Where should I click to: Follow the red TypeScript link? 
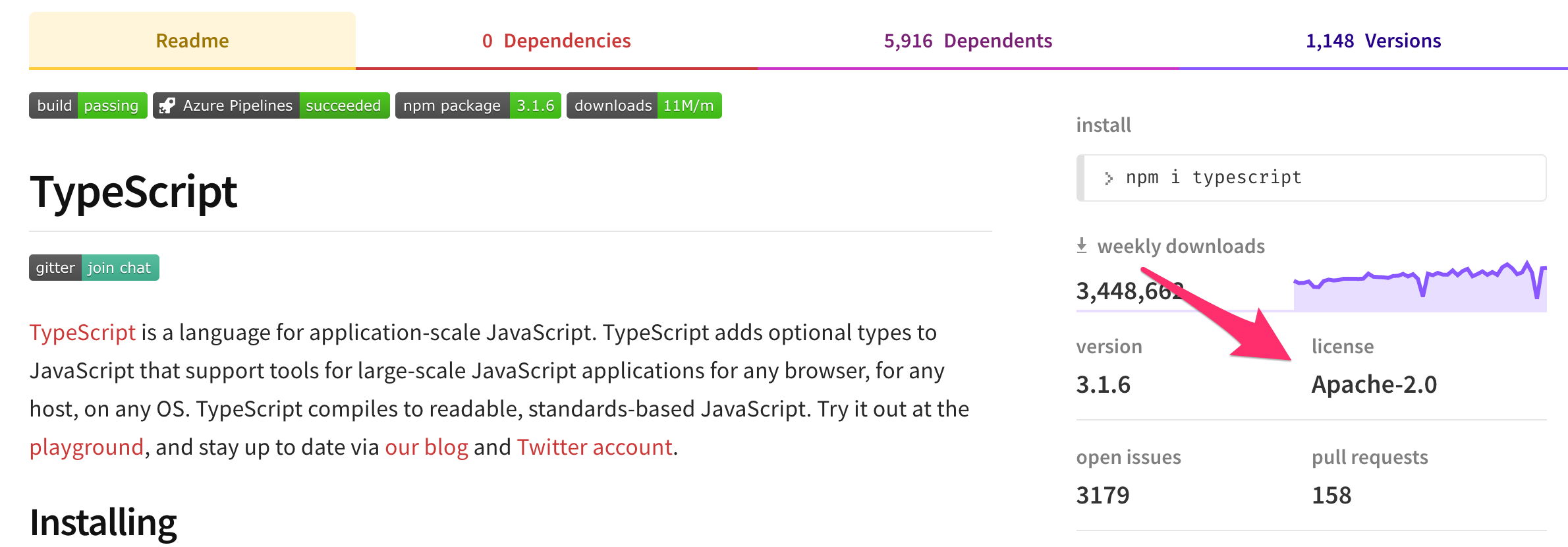(82, 333)
